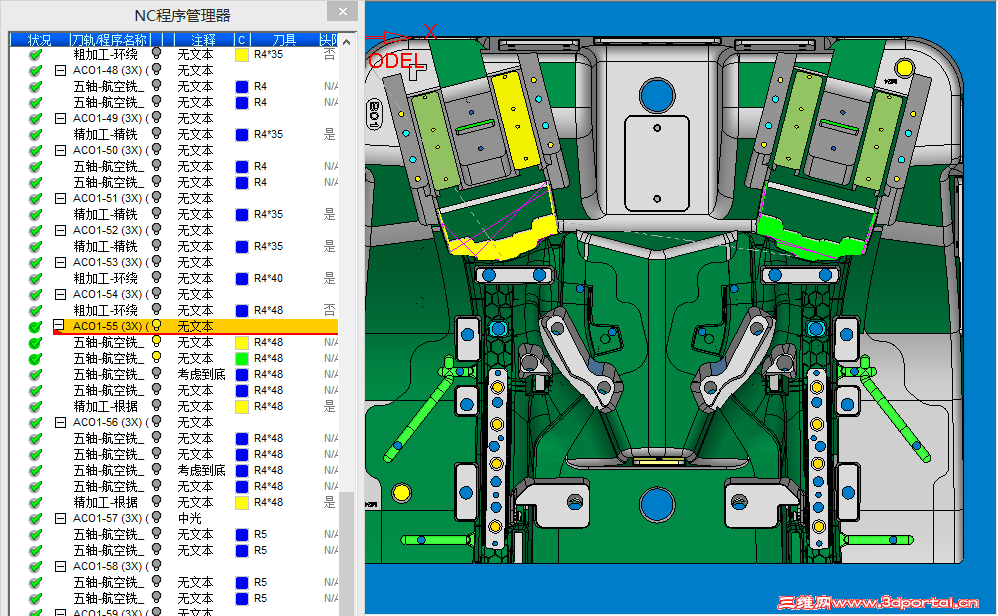Click the status checkmark of highlighted ACO1-55
Screen dimensions: 998x616
tap(36, 326)
